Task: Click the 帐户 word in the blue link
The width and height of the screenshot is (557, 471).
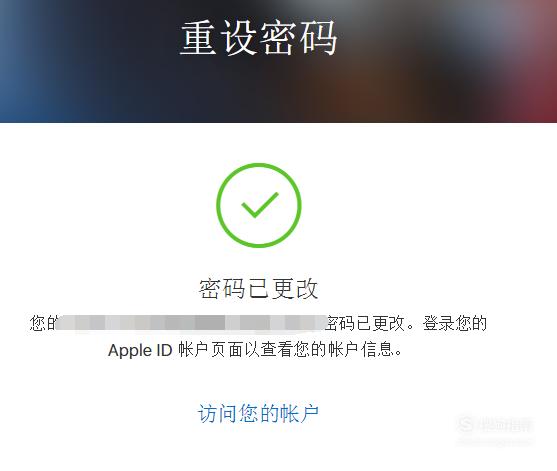Action: [x=299, y=413]
